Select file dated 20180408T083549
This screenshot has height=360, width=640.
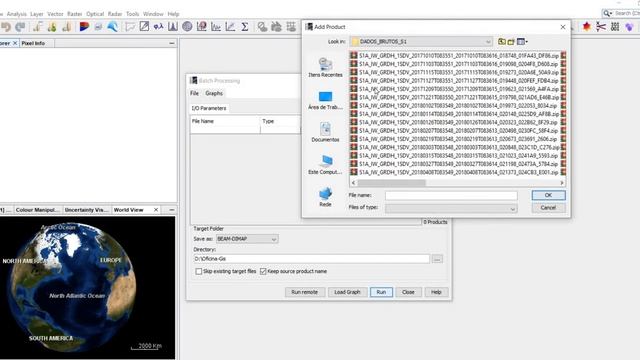(x=454, y=172)
